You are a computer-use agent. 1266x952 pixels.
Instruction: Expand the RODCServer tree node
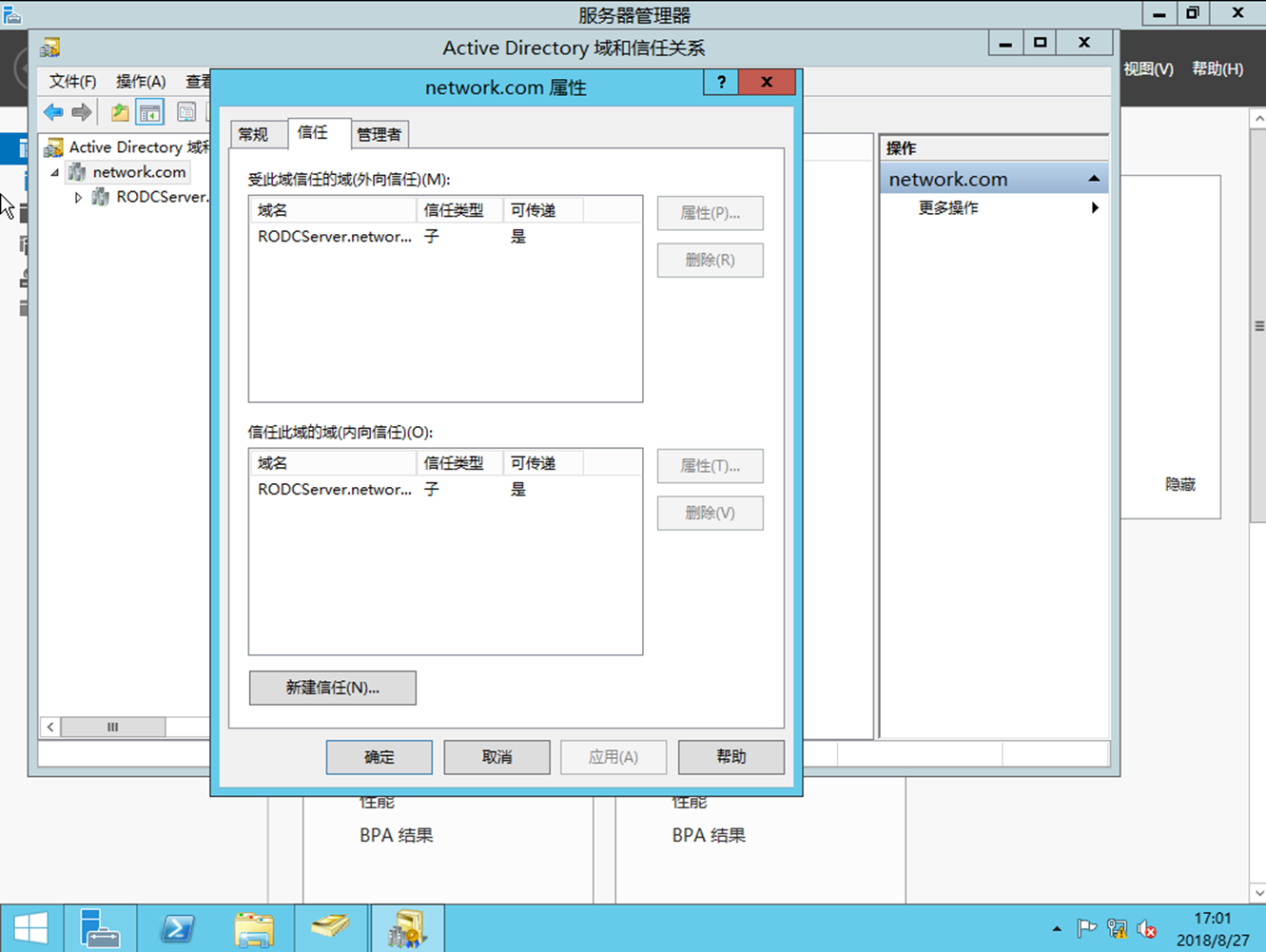[79, 198]
